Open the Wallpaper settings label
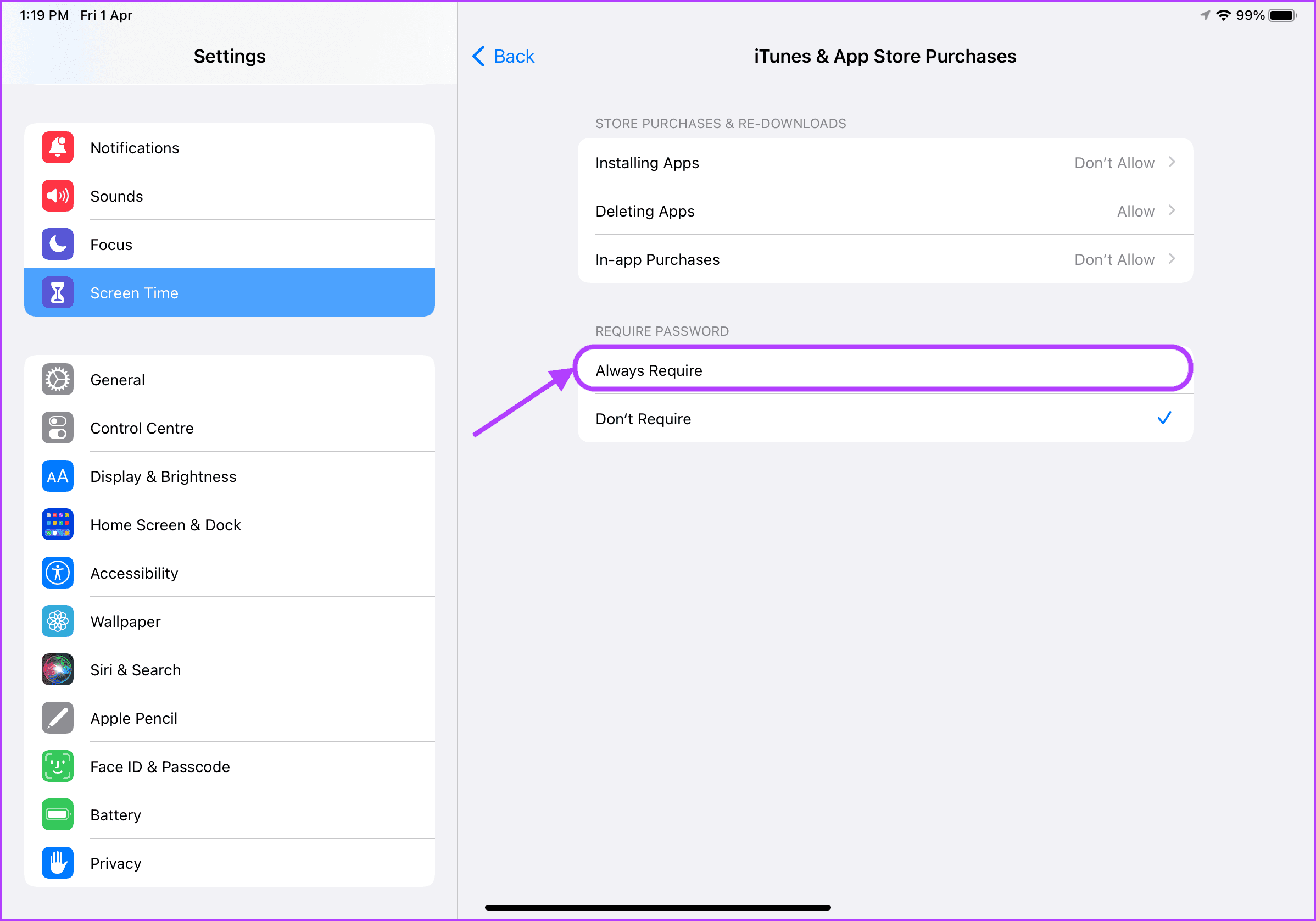The image size is (1316, 921). tap(126, 622)
